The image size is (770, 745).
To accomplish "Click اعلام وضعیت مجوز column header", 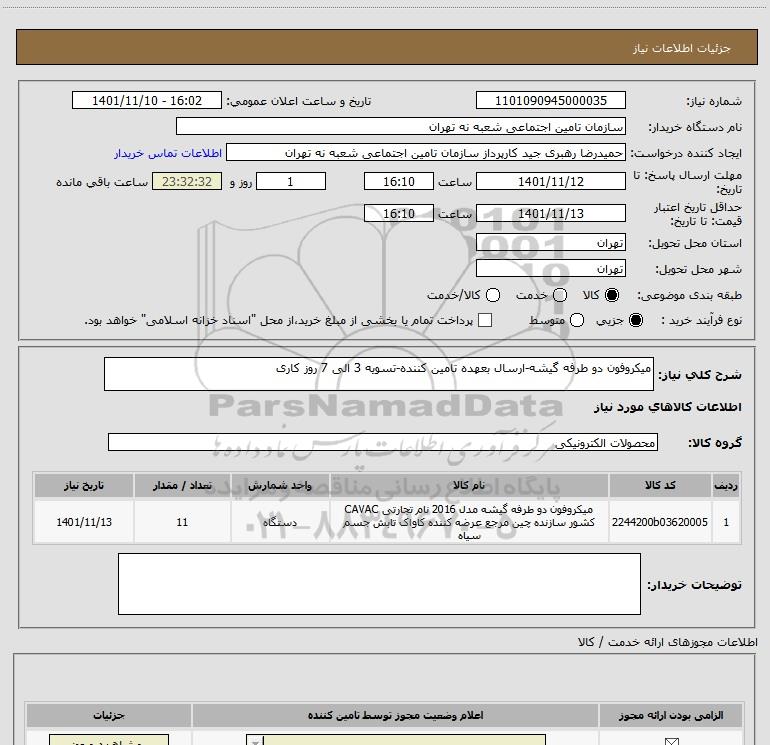I will click(395, 715).
